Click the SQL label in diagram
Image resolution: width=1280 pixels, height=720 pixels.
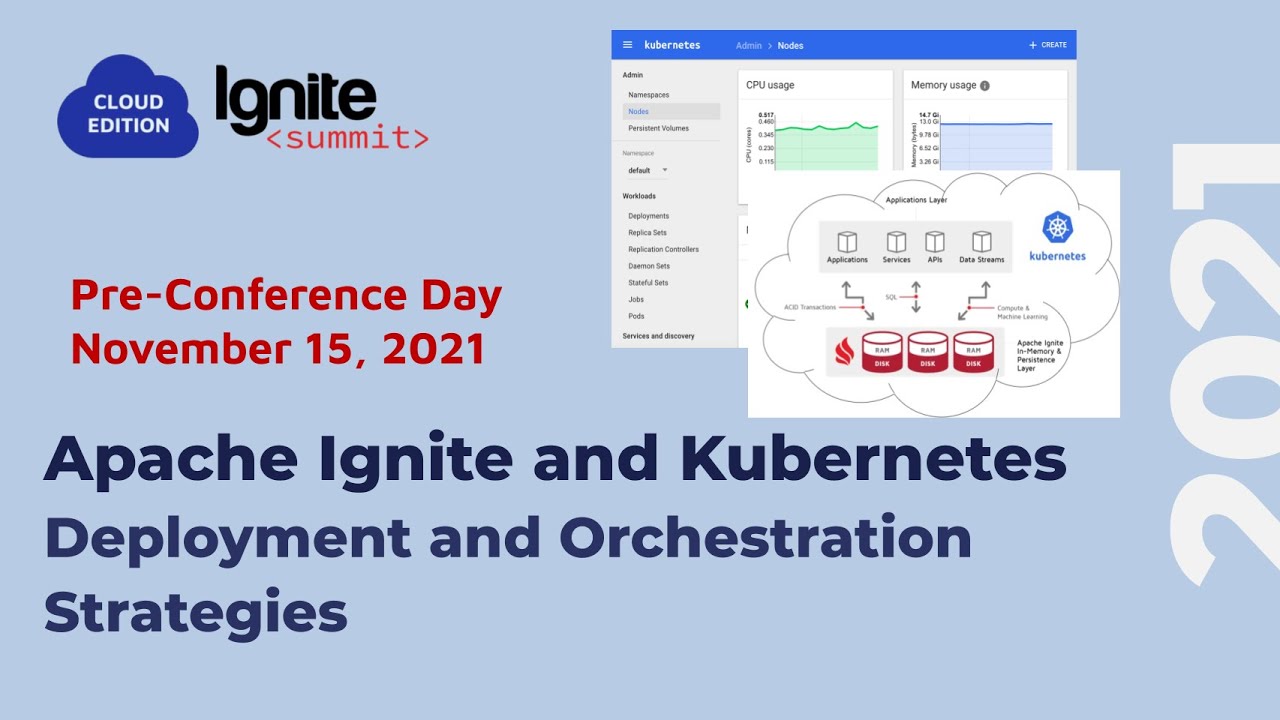891,297
